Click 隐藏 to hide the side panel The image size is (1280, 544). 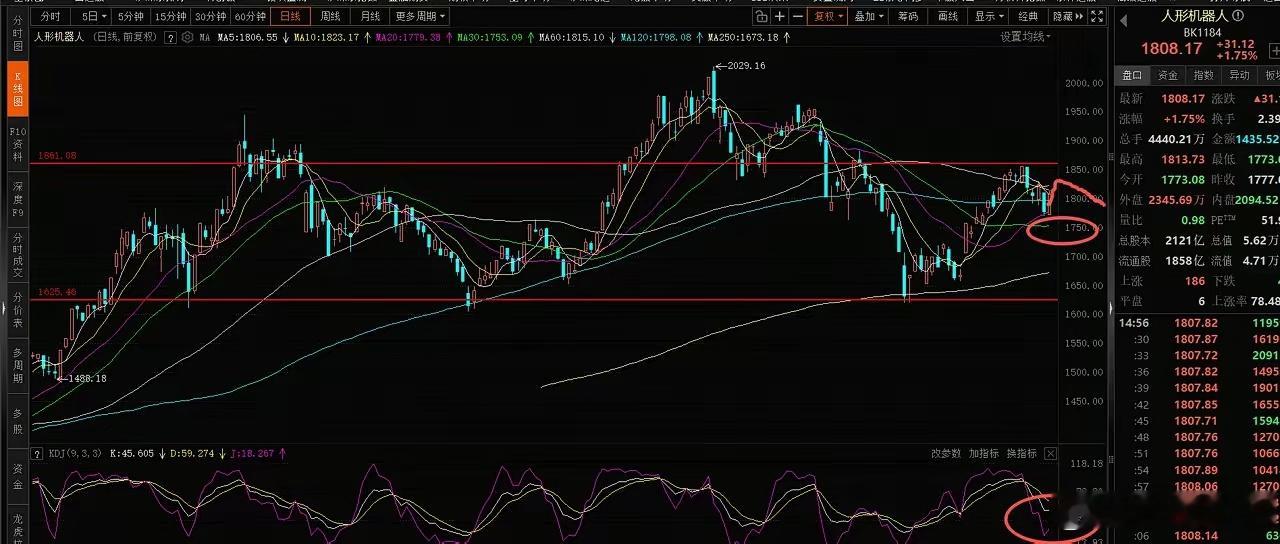coord(1066,16)
